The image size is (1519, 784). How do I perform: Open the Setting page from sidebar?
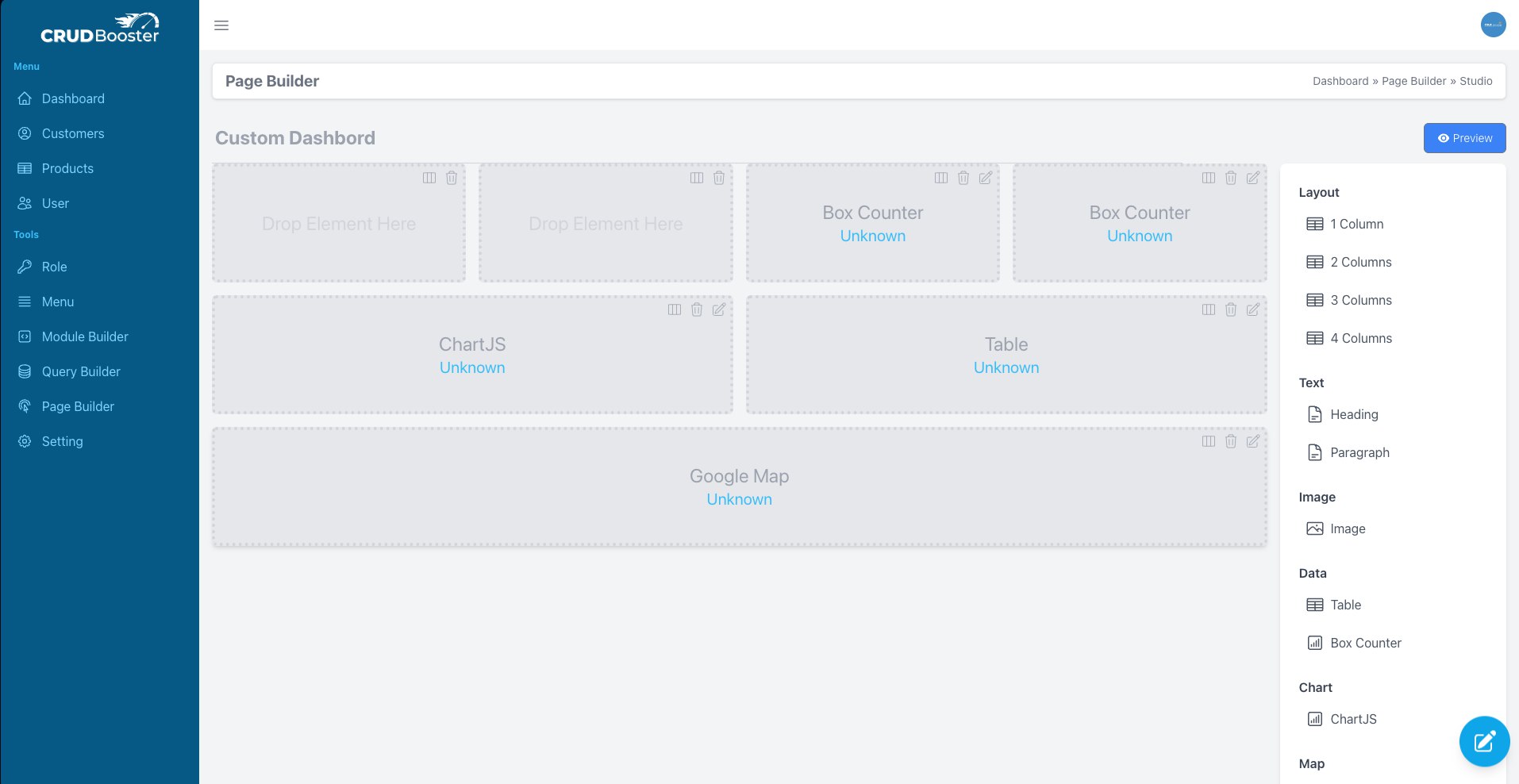pyautogui.click(x=62, y=441)
